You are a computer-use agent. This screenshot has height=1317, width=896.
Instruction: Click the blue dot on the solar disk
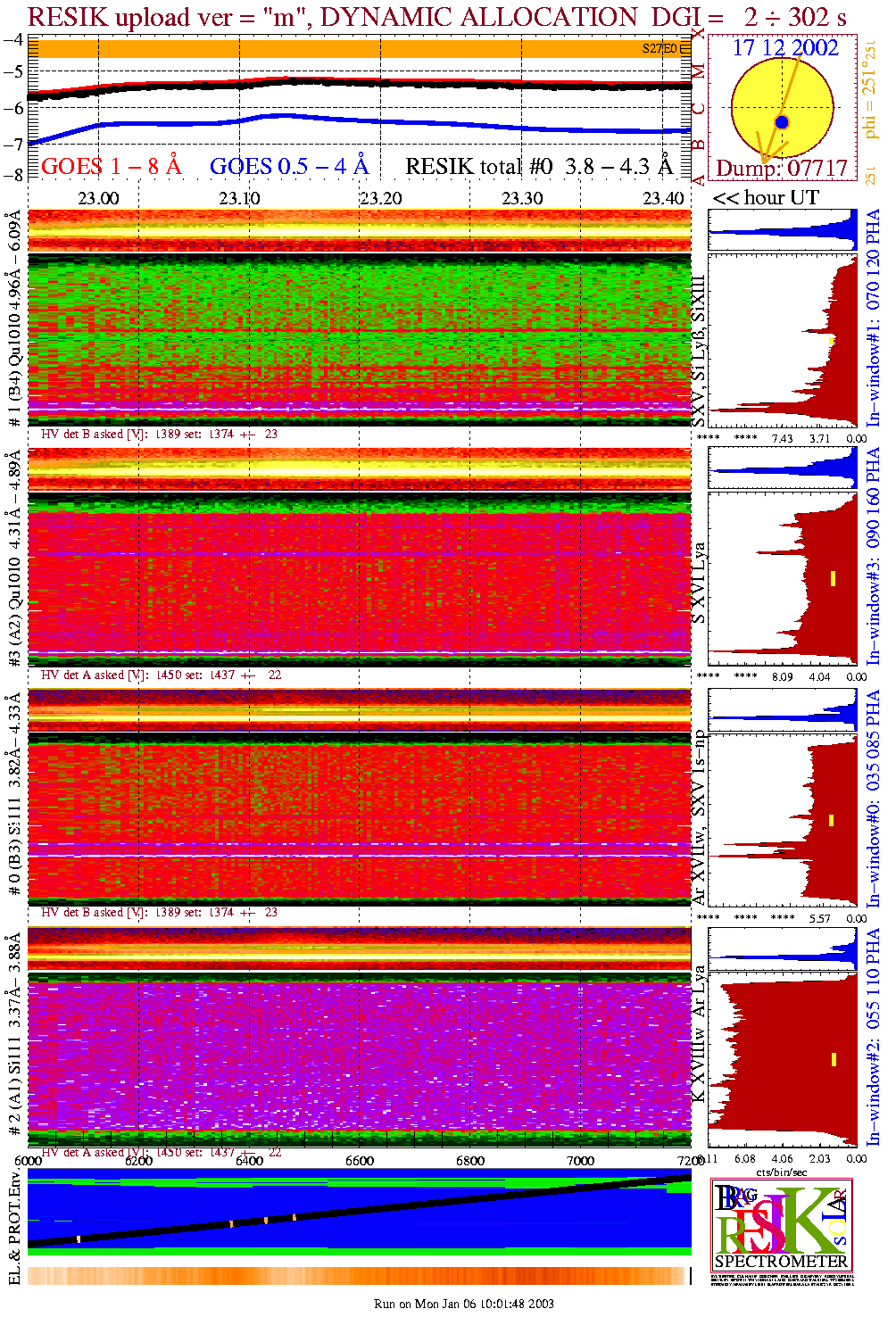click(782, 122)
